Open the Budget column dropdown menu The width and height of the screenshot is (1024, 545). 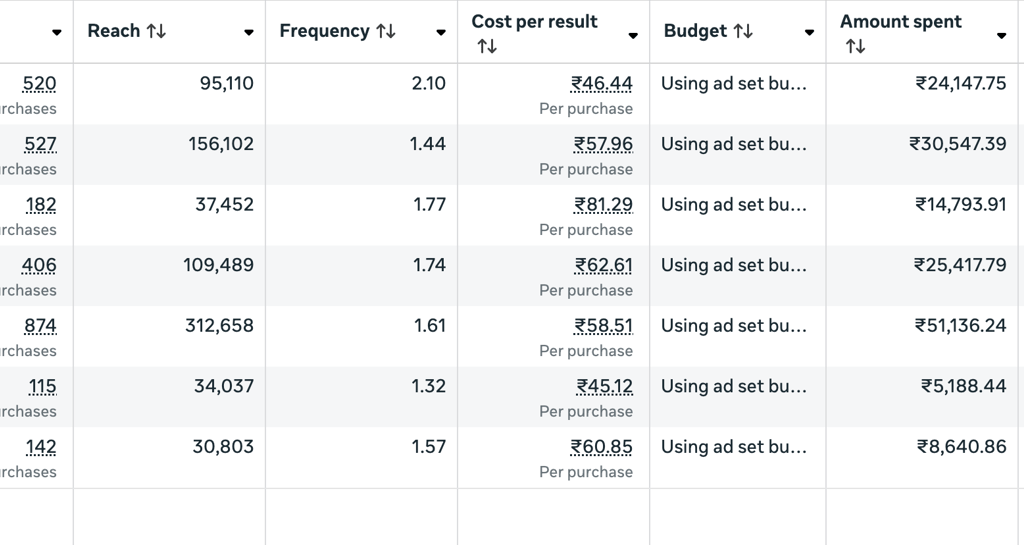(x=809, y=33)
